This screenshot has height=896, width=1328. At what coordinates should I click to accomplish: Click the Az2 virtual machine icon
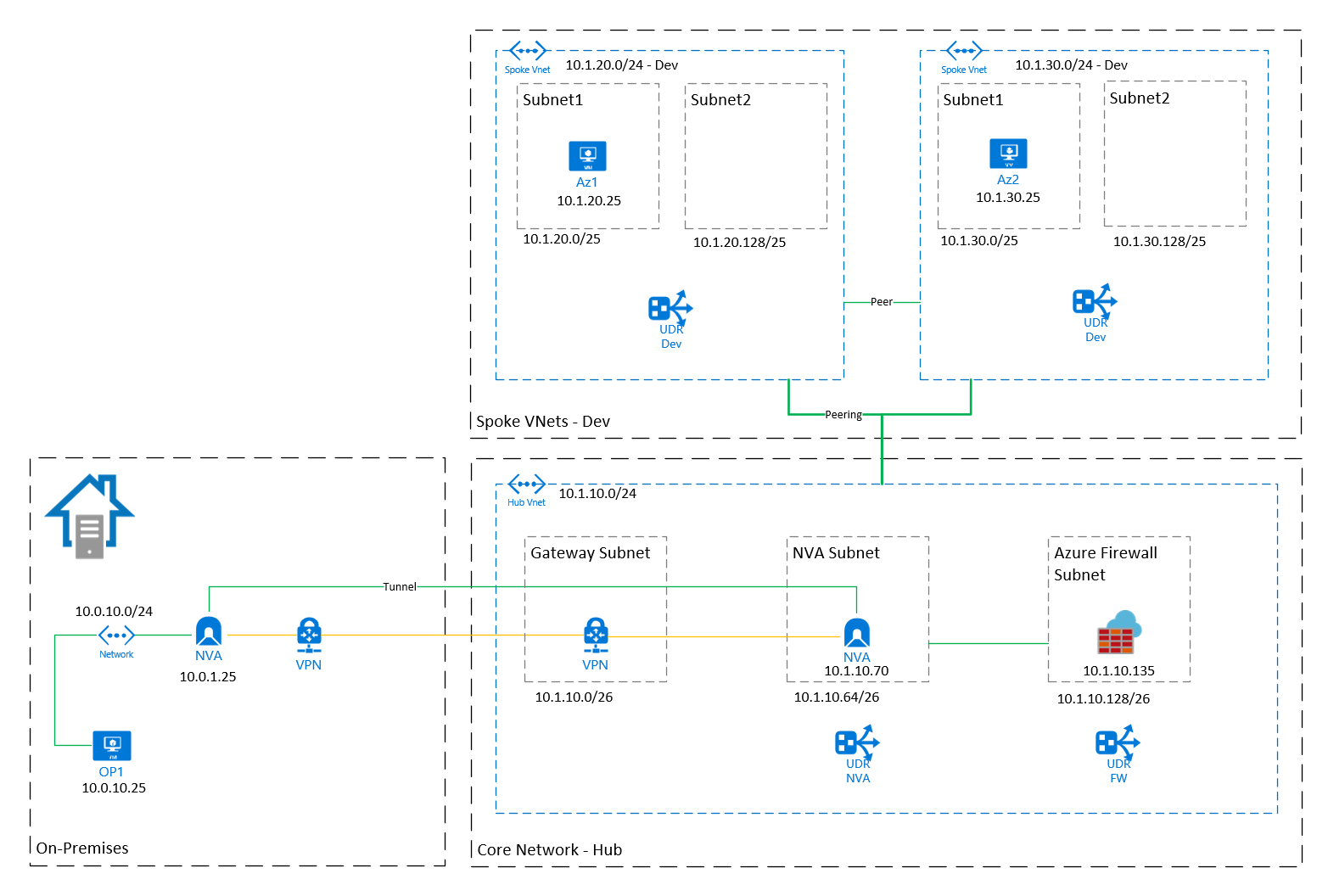pos(1008,154)
